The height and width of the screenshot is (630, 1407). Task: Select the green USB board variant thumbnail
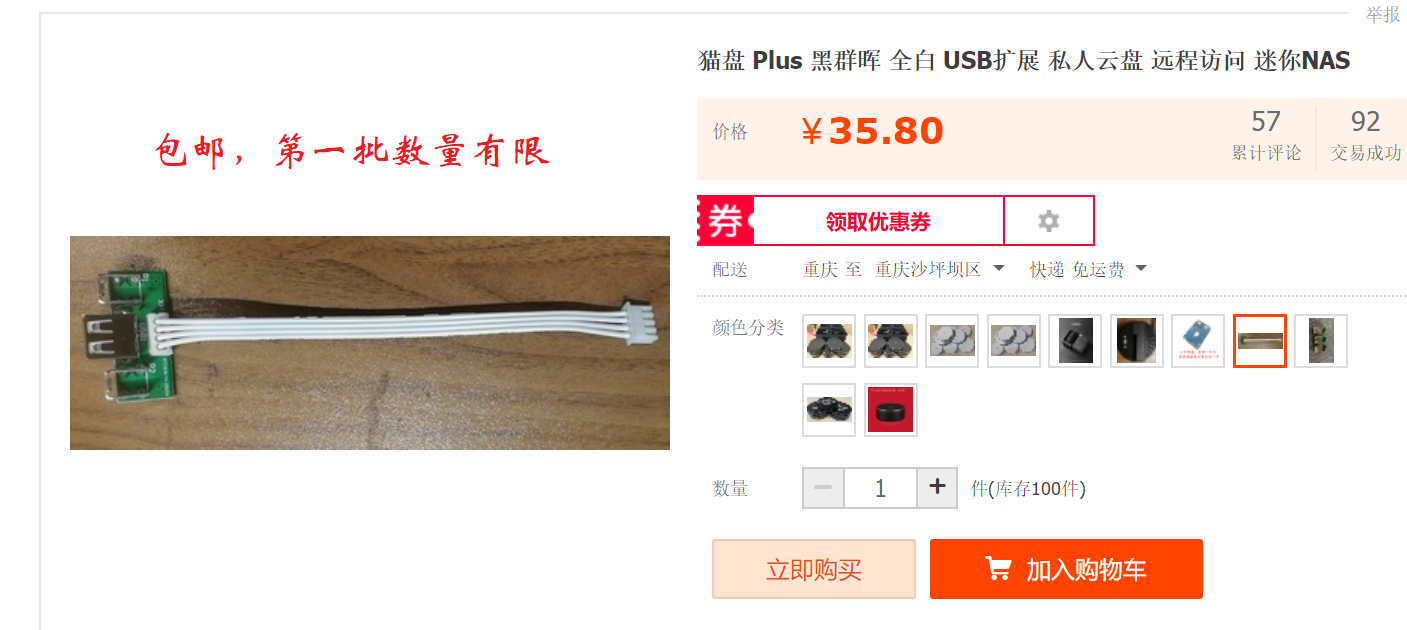coord(1321,341)
